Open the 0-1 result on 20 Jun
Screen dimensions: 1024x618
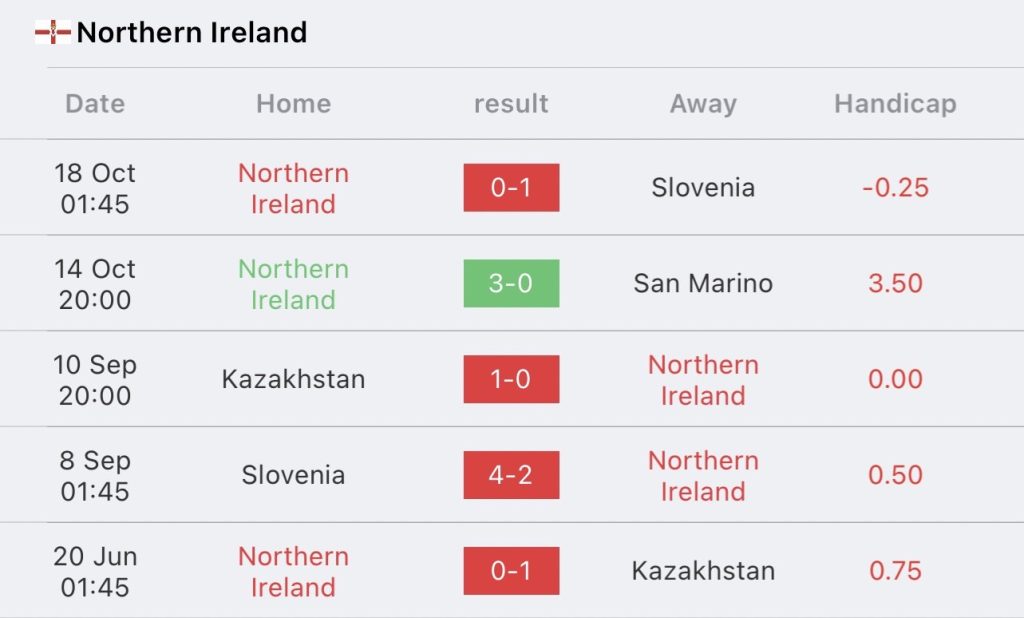(511, 571)
